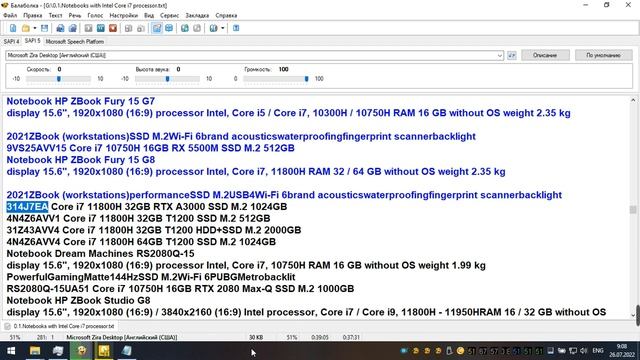Image resolution: width=640 pixels, height=360 pixels.
Task: Open the Сервис menu
Action: (x=169, y=16)
